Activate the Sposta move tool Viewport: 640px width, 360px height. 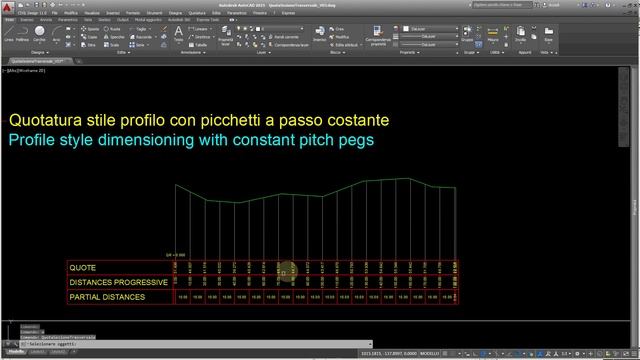point(90,29)
